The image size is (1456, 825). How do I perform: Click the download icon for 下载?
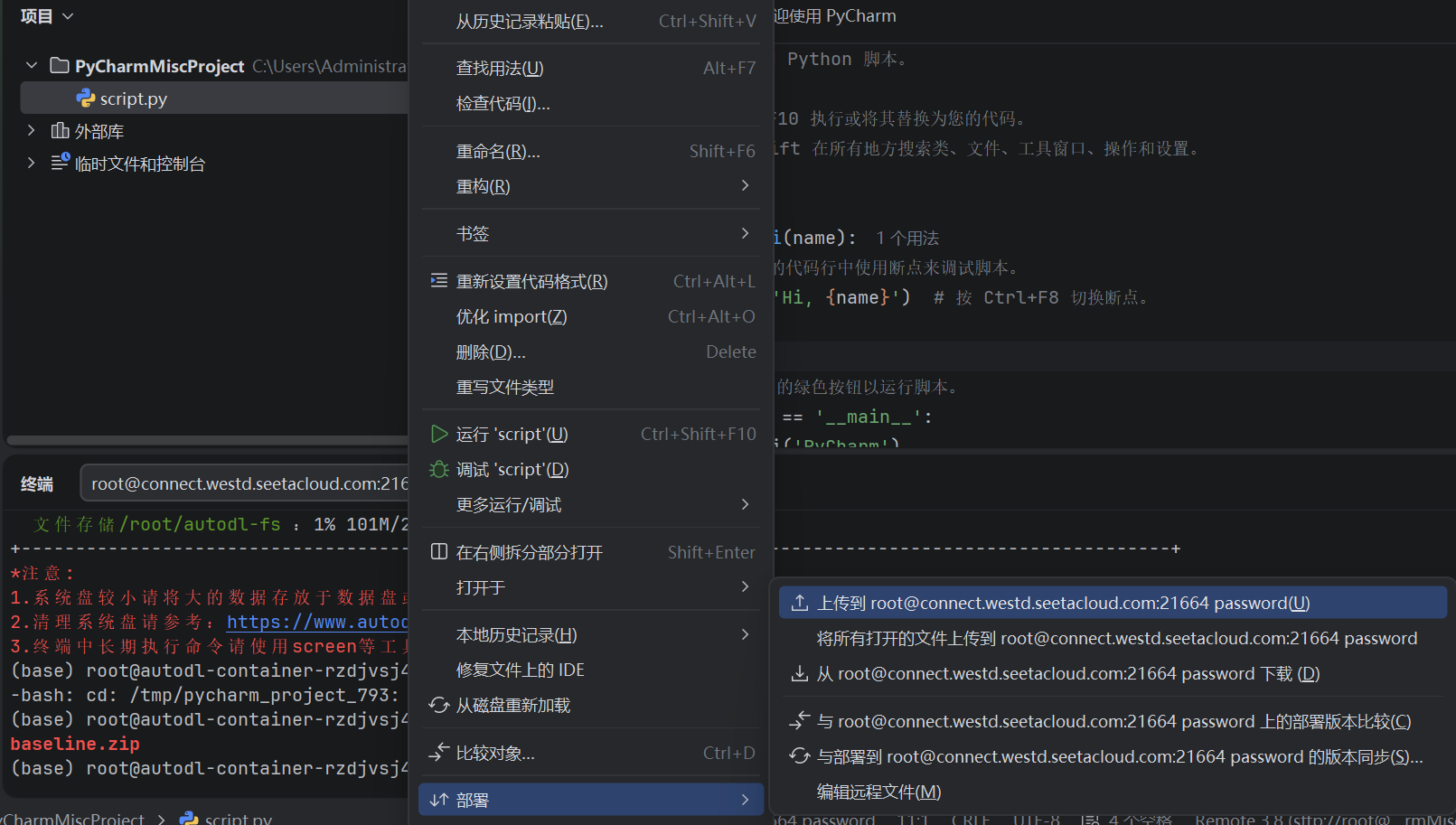pos(800,673)
